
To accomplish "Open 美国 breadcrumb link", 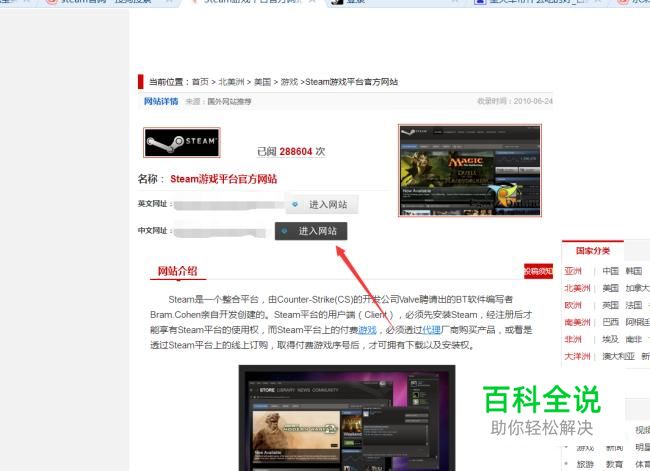I will [x=262, y=82].
